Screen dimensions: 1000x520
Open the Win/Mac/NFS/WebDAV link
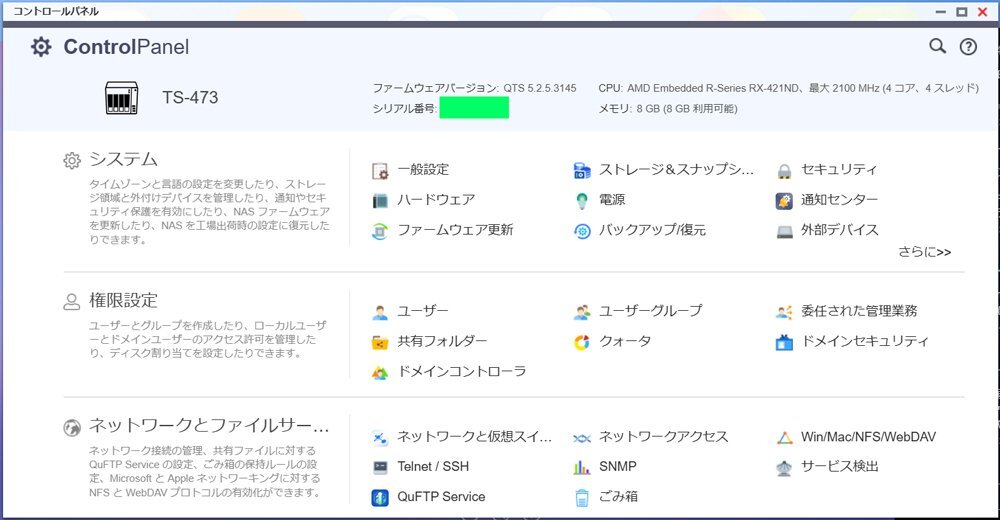tap(868, 437)
